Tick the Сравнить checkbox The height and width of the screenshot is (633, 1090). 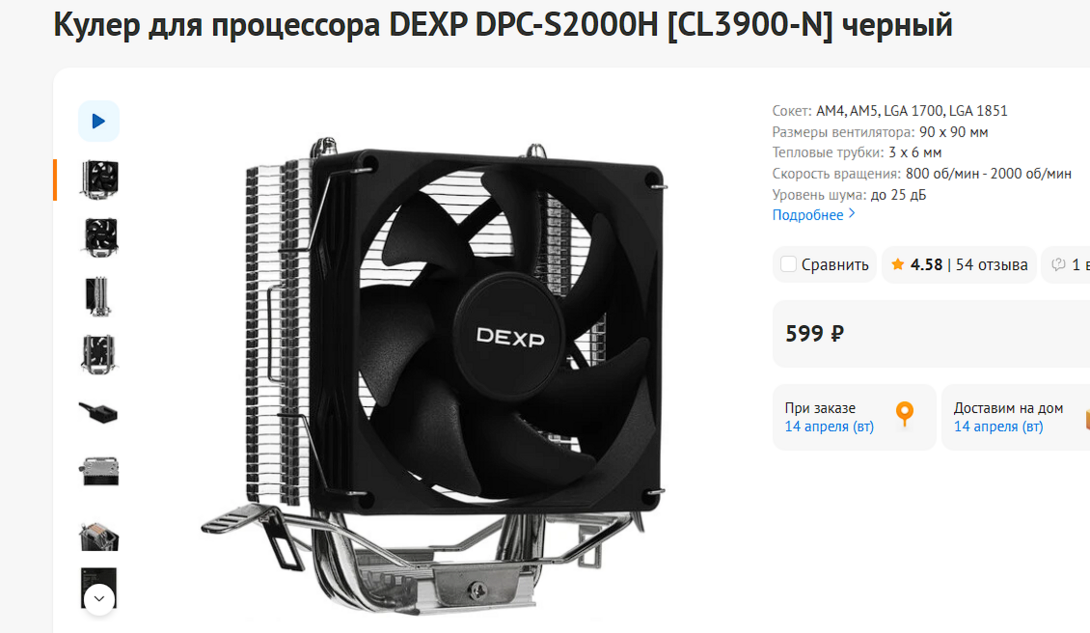click(788, 264)
